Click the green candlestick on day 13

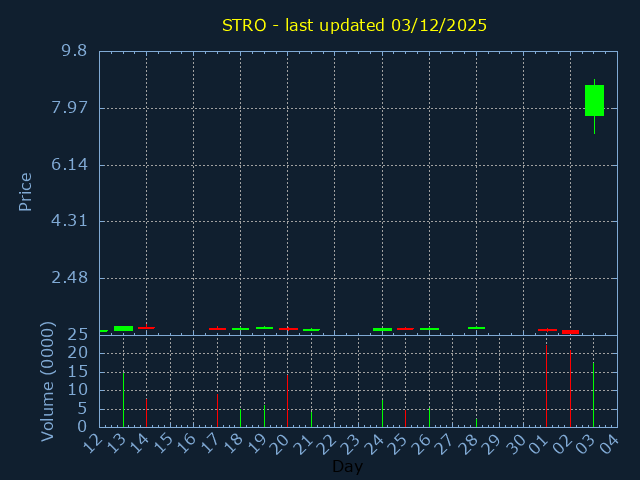coord(123,328)
